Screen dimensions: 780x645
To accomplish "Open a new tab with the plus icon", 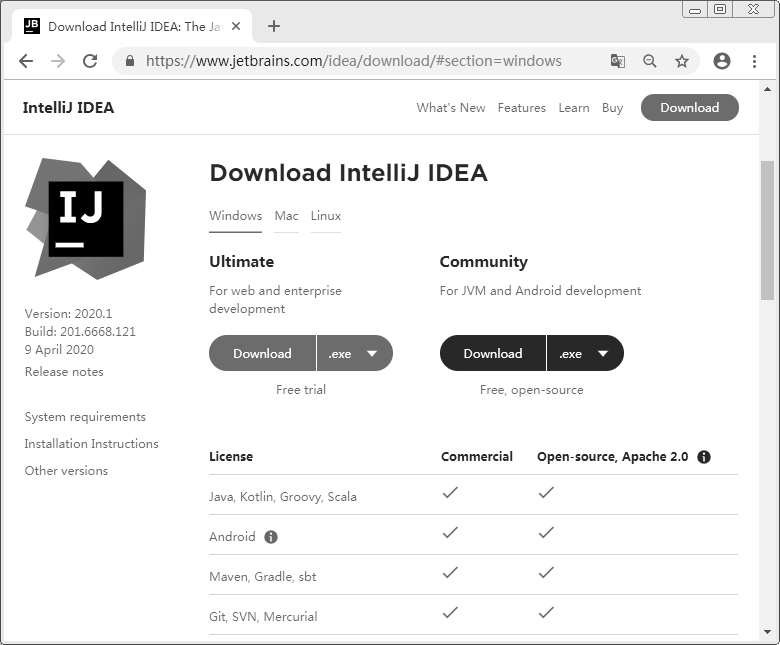I will (x=274, y=26).
